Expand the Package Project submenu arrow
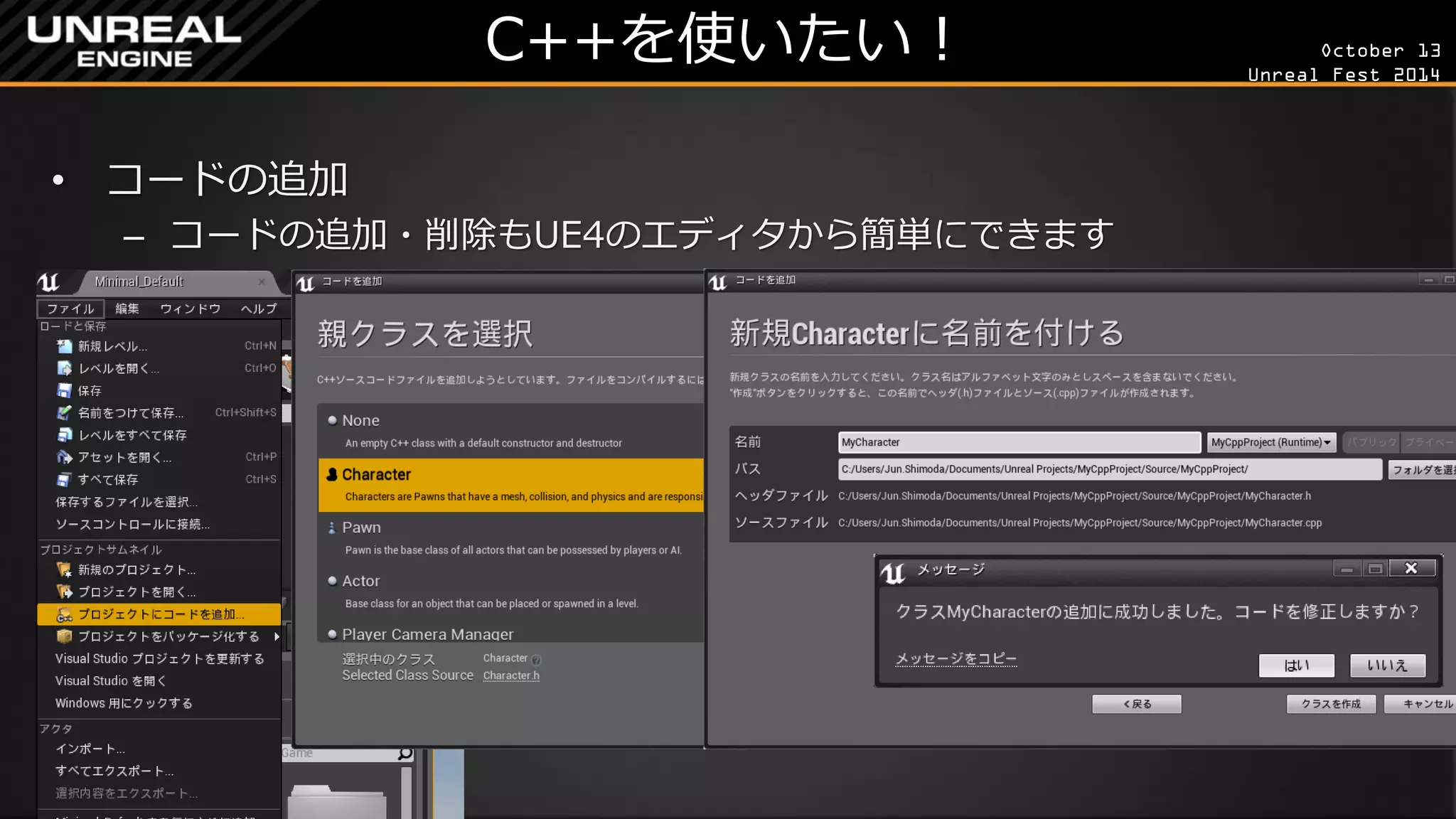 276,636
